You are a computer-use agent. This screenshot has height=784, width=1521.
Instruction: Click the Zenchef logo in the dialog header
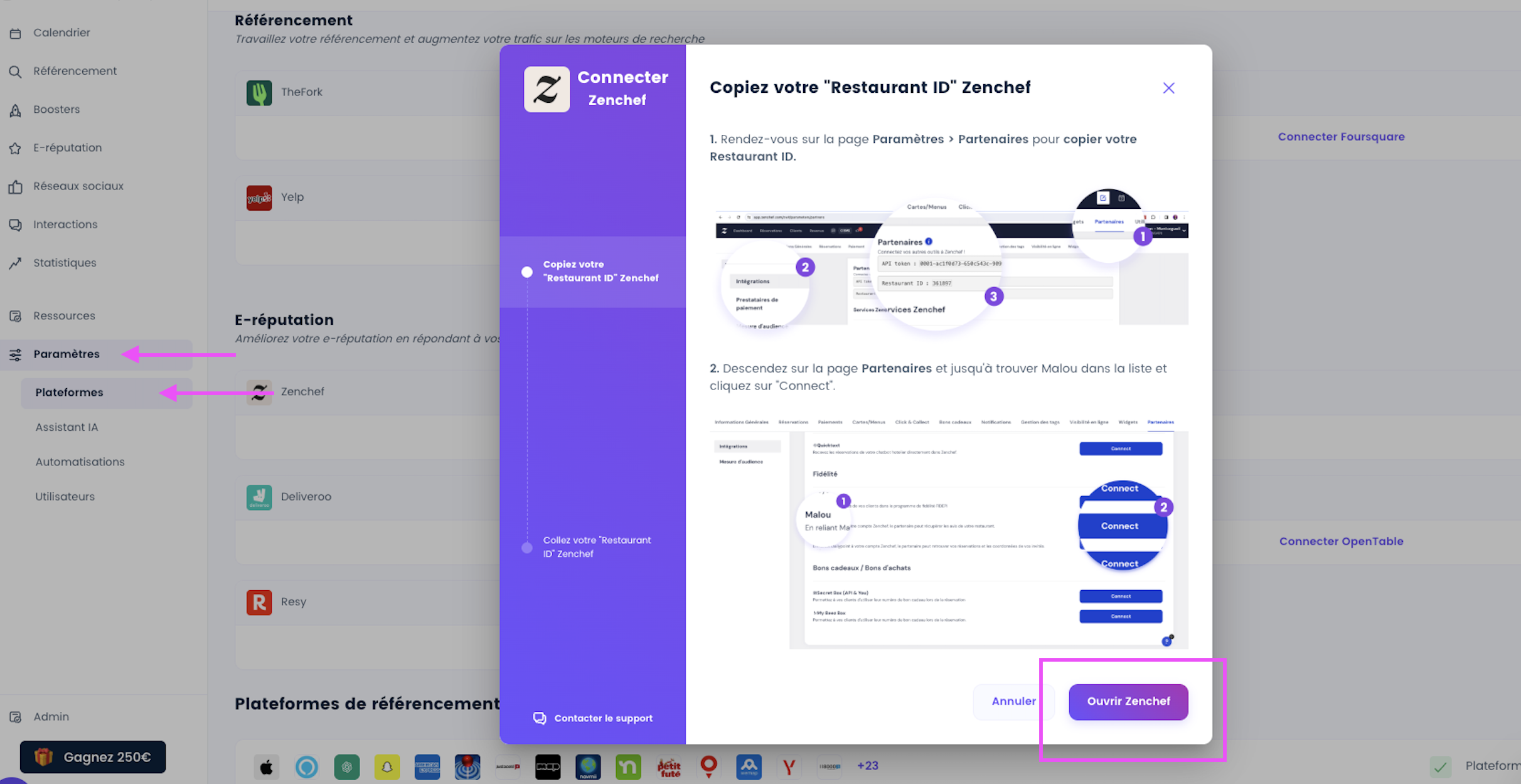point(547,89)
